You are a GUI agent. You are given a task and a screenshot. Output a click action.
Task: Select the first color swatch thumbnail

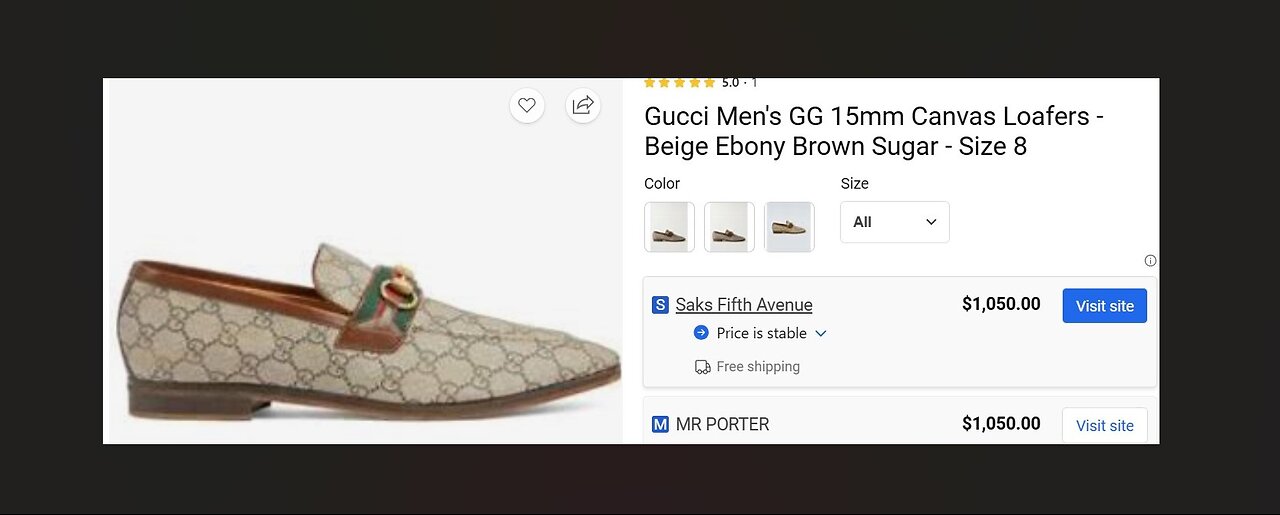[670, 227]
